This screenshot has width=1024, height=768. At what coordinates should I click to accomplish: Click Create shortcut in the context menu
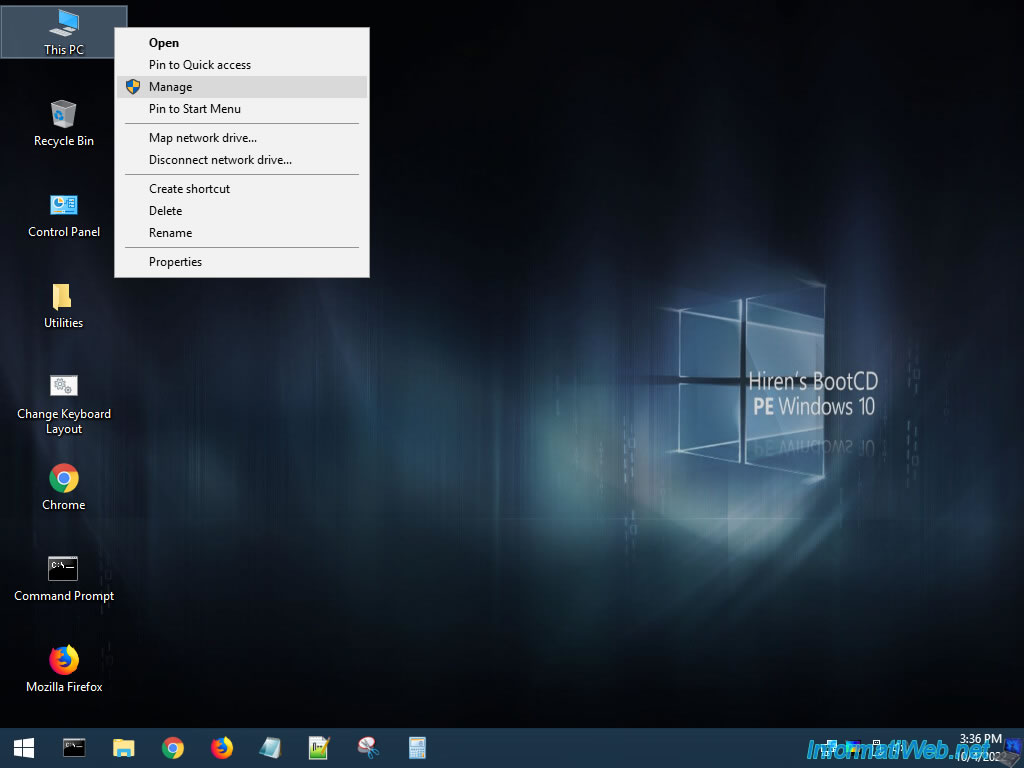pos(242,189)
